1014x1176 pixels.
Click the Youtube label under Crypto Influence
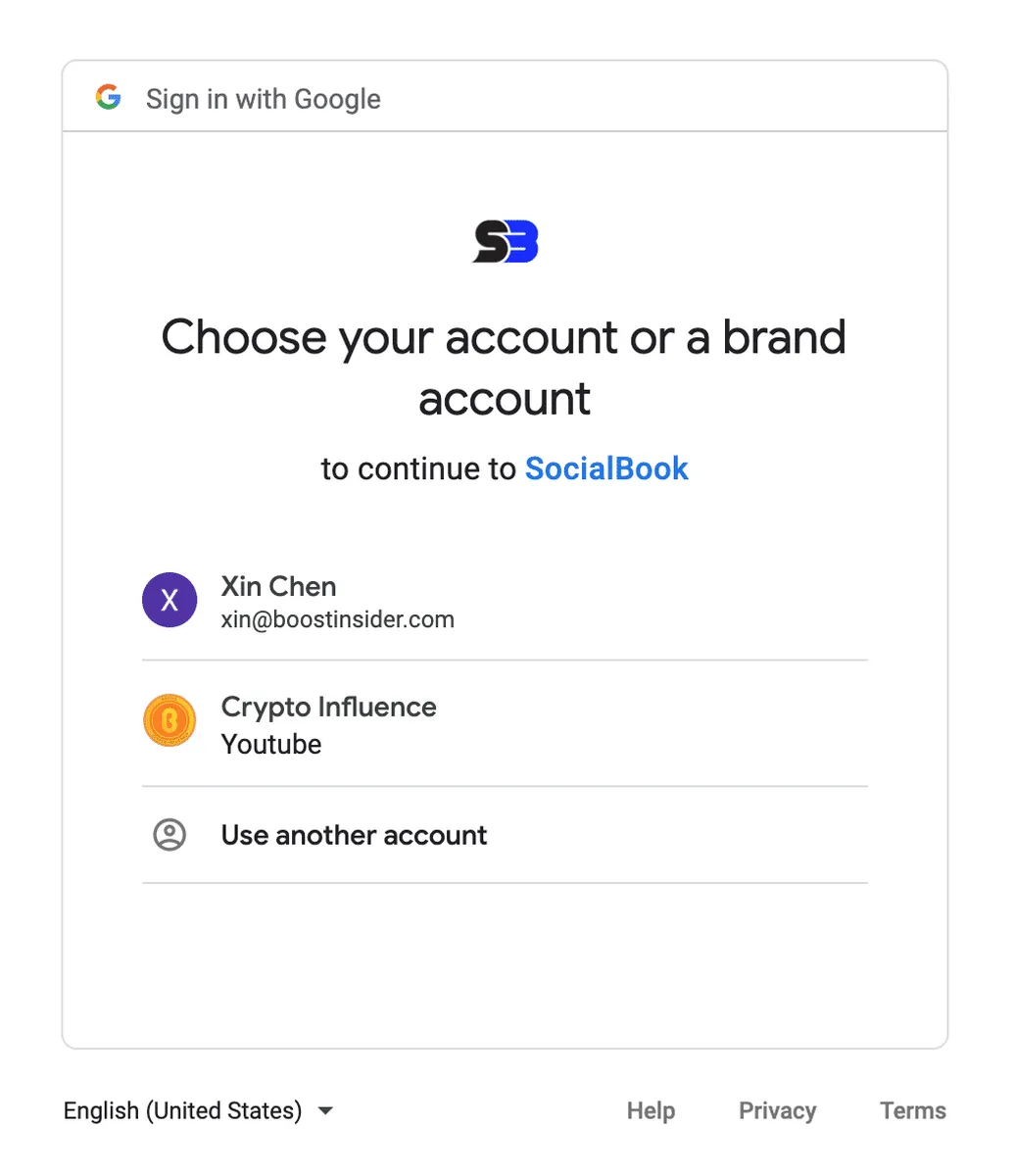point(271,744)
